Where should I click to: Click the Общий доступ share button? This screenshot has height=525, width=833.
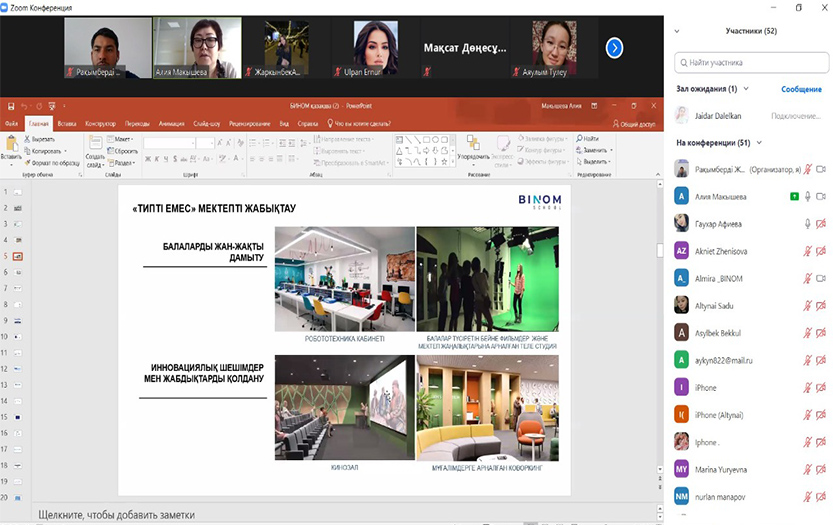click(x=633, y=123)
